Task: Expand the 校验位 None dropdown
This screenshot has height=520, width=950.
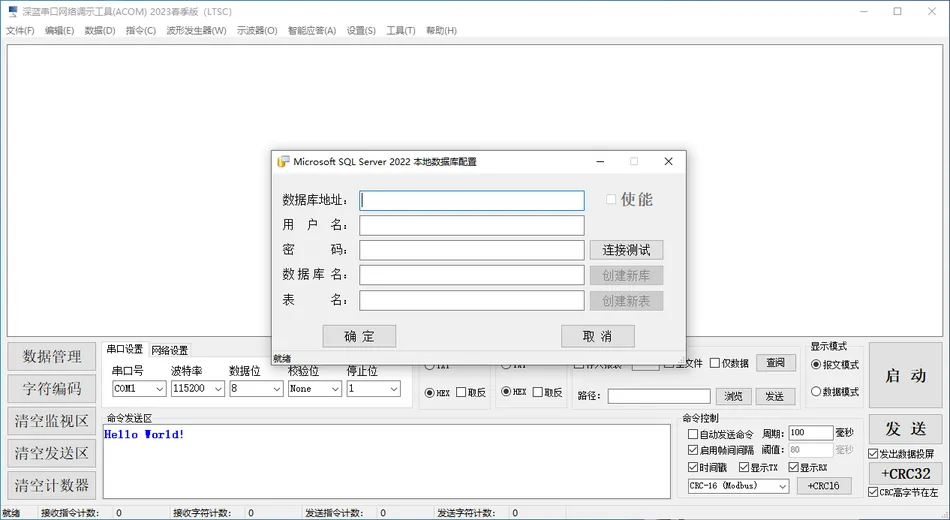Action: click(x=314, y=388)
